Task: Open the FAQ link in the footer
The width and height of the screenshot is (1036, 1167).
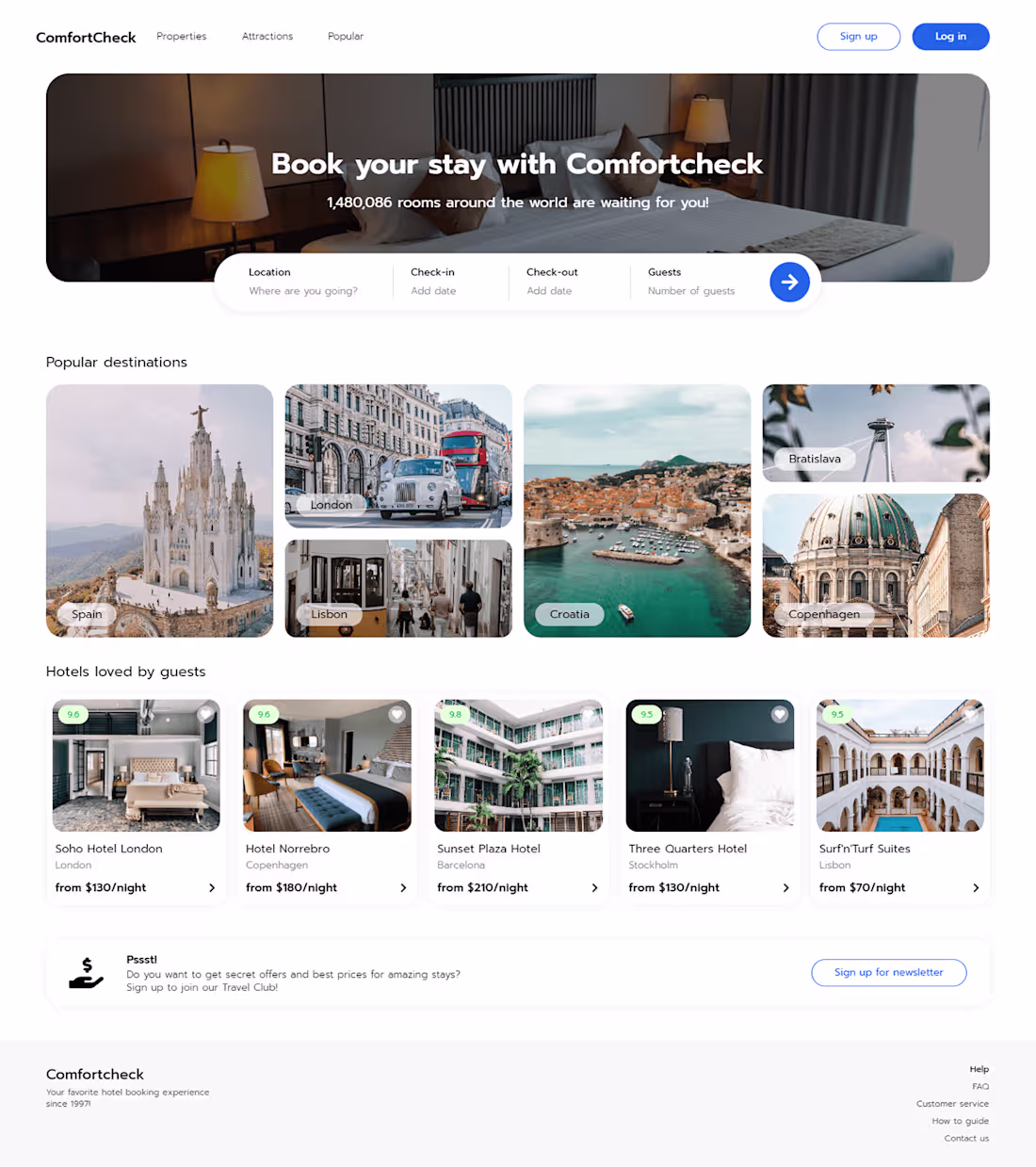Action: tap(979, 1086)
